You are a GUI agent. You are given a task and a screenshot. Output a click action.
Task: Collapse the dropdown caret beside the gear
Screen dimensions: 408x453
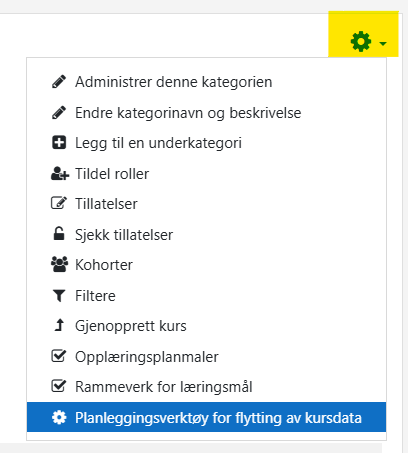pos(383,43)
